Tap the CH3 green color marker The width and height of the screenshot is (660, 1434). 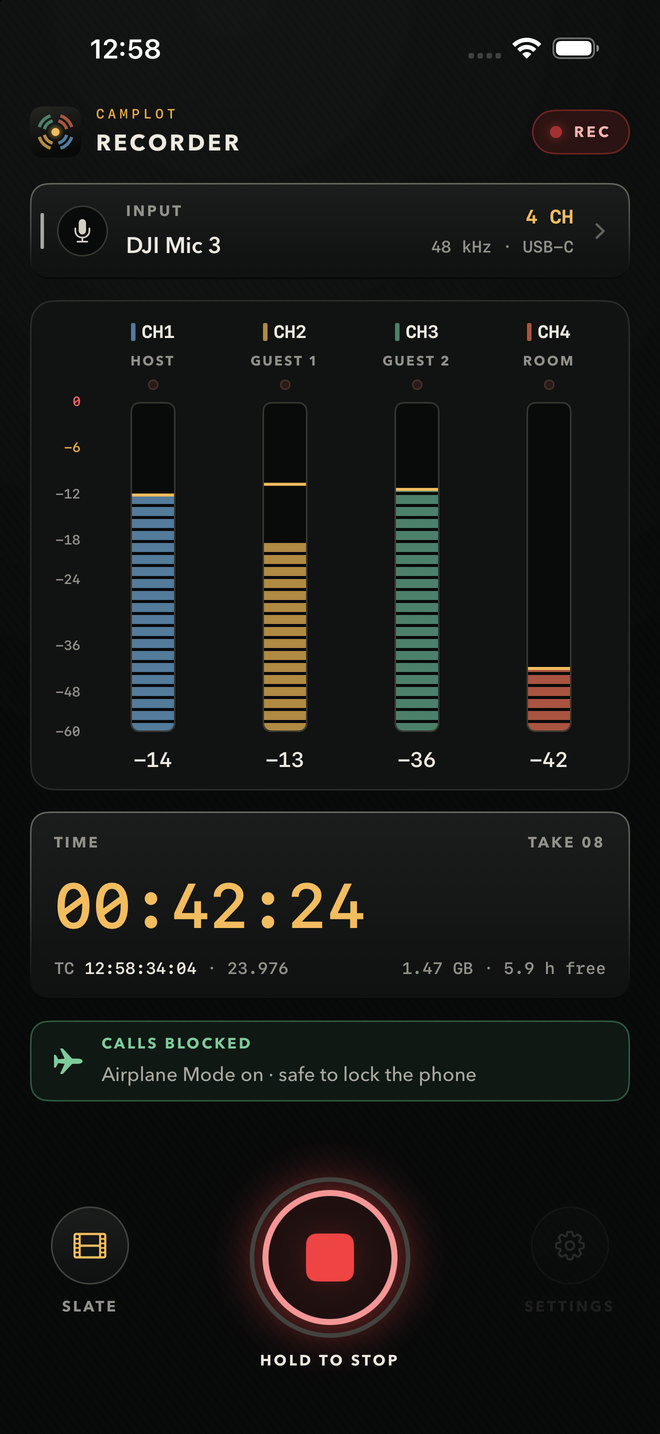397,332
